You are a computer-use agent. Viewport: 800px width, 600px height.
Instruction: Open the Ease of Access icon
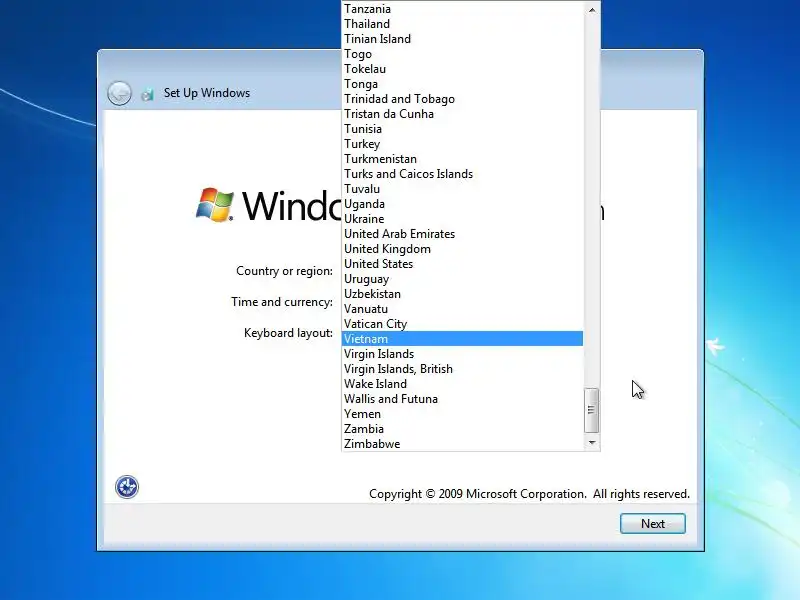coord(127,487)
